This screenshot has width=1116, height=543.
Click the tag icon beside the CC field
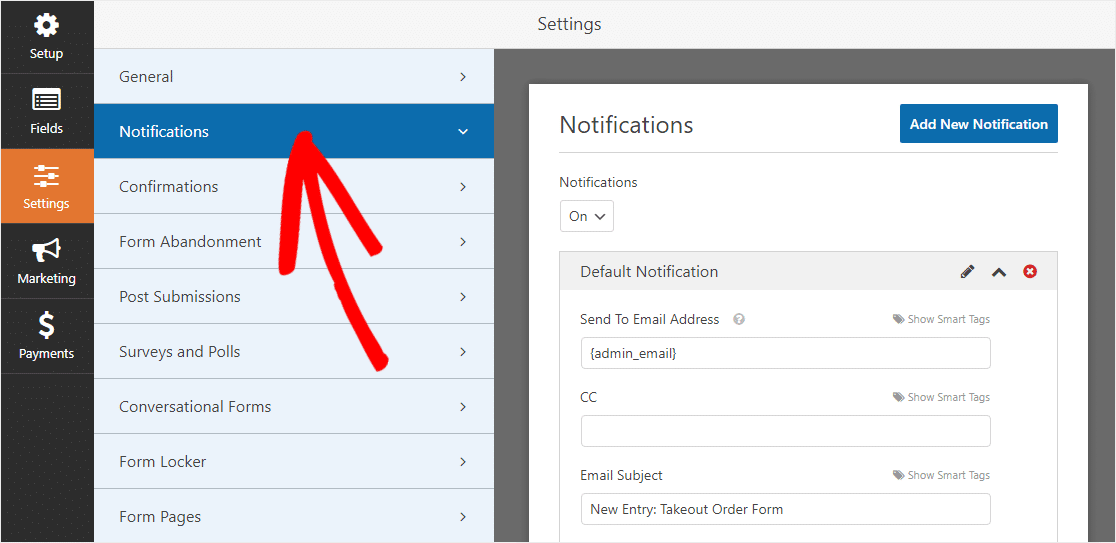tap(898, 397)
